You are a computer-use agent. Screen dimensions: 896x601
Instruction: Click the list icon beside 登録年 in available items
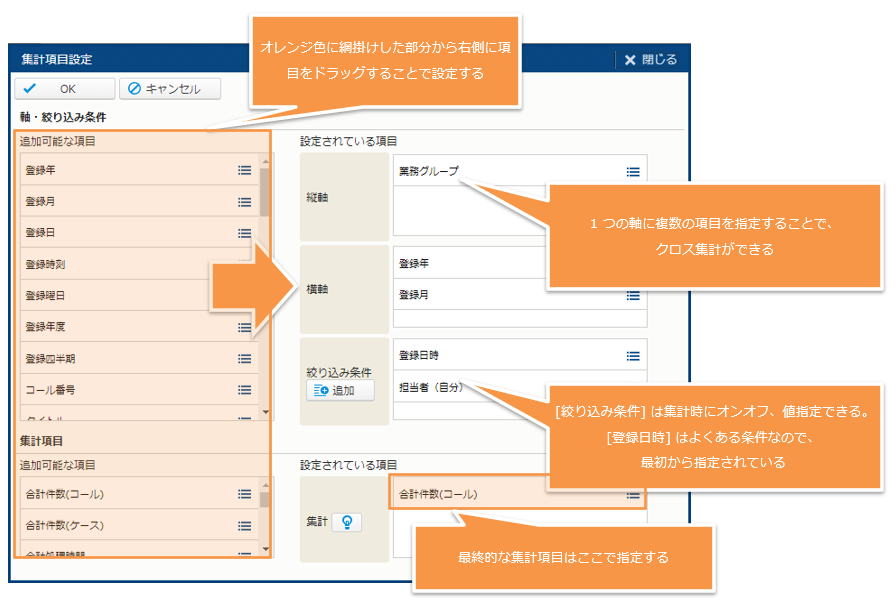point(244,170)
